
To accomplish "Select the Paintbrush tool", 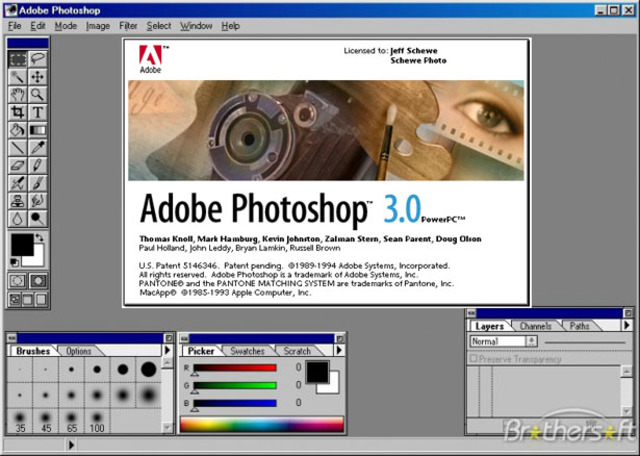I will (38, 183).
